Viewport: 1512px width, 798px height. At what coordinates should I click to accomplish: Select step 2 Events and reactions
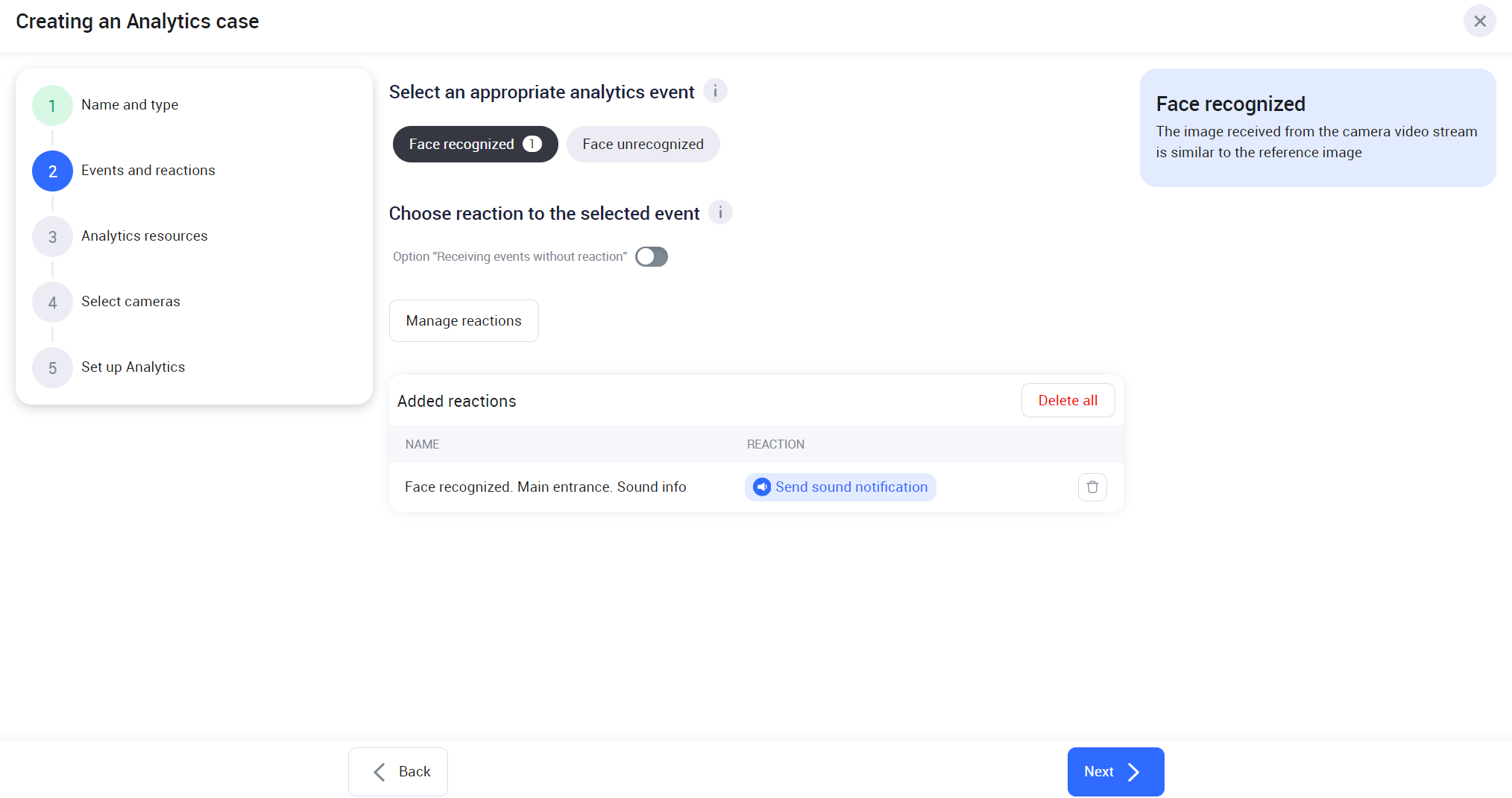coord(148,171)
